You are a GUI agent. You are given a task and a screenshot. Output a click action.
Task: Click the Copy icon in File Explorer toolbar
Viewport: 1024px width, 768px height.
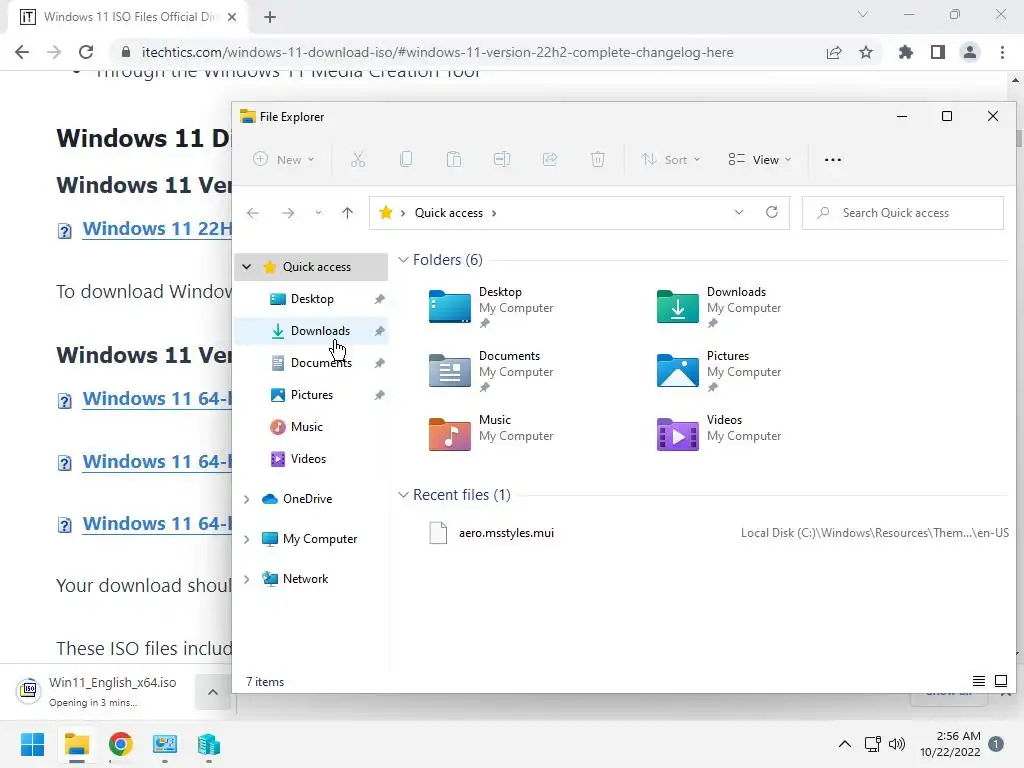406,159
